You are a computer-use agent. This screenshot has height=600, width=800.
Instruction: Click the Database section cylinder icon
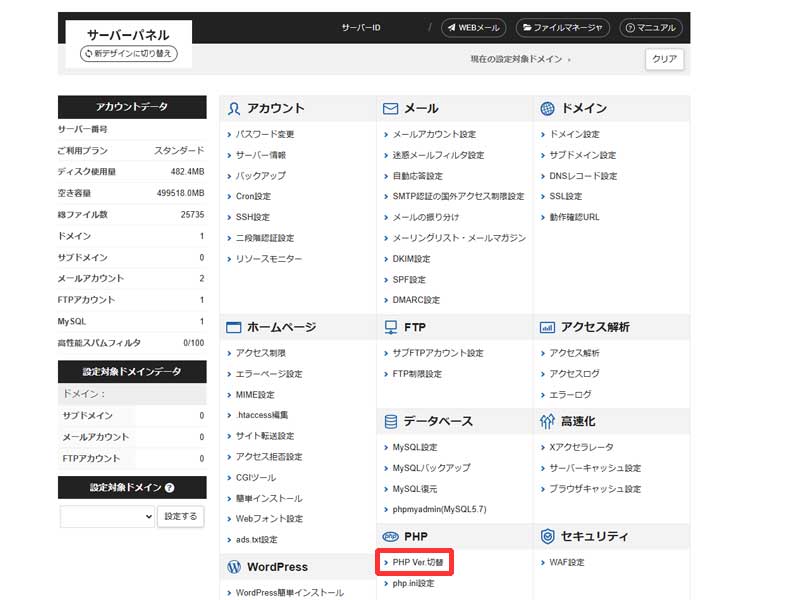(x=391, y=421)
